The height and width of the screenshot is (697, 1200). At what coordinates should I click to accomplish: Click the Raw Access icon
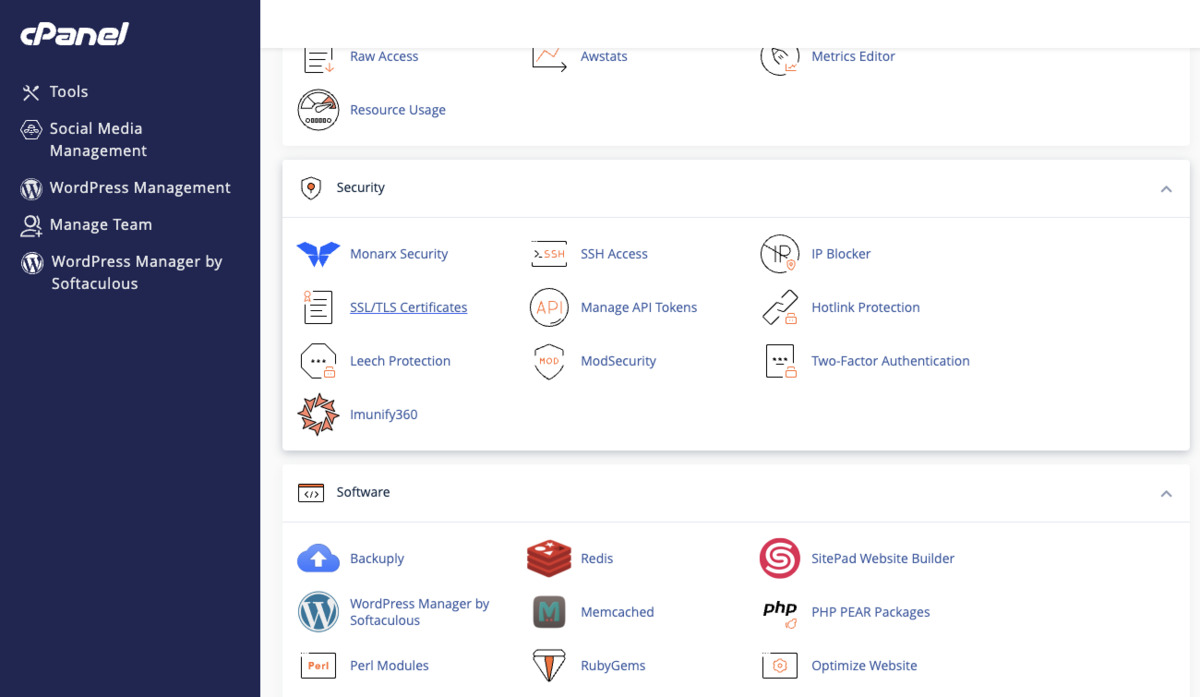[x=318, y=58]
